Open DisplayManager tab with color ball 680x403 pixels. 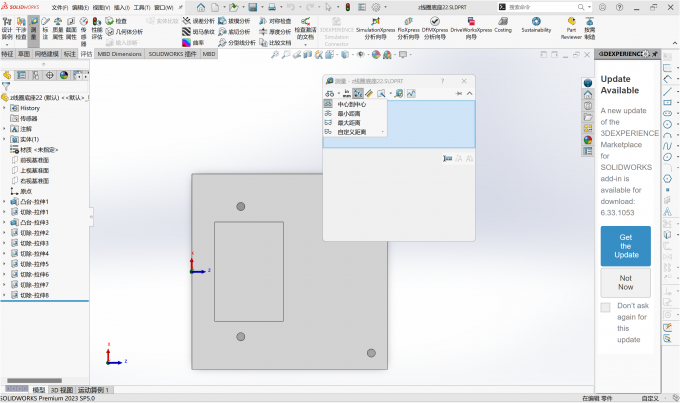[64, 75]
